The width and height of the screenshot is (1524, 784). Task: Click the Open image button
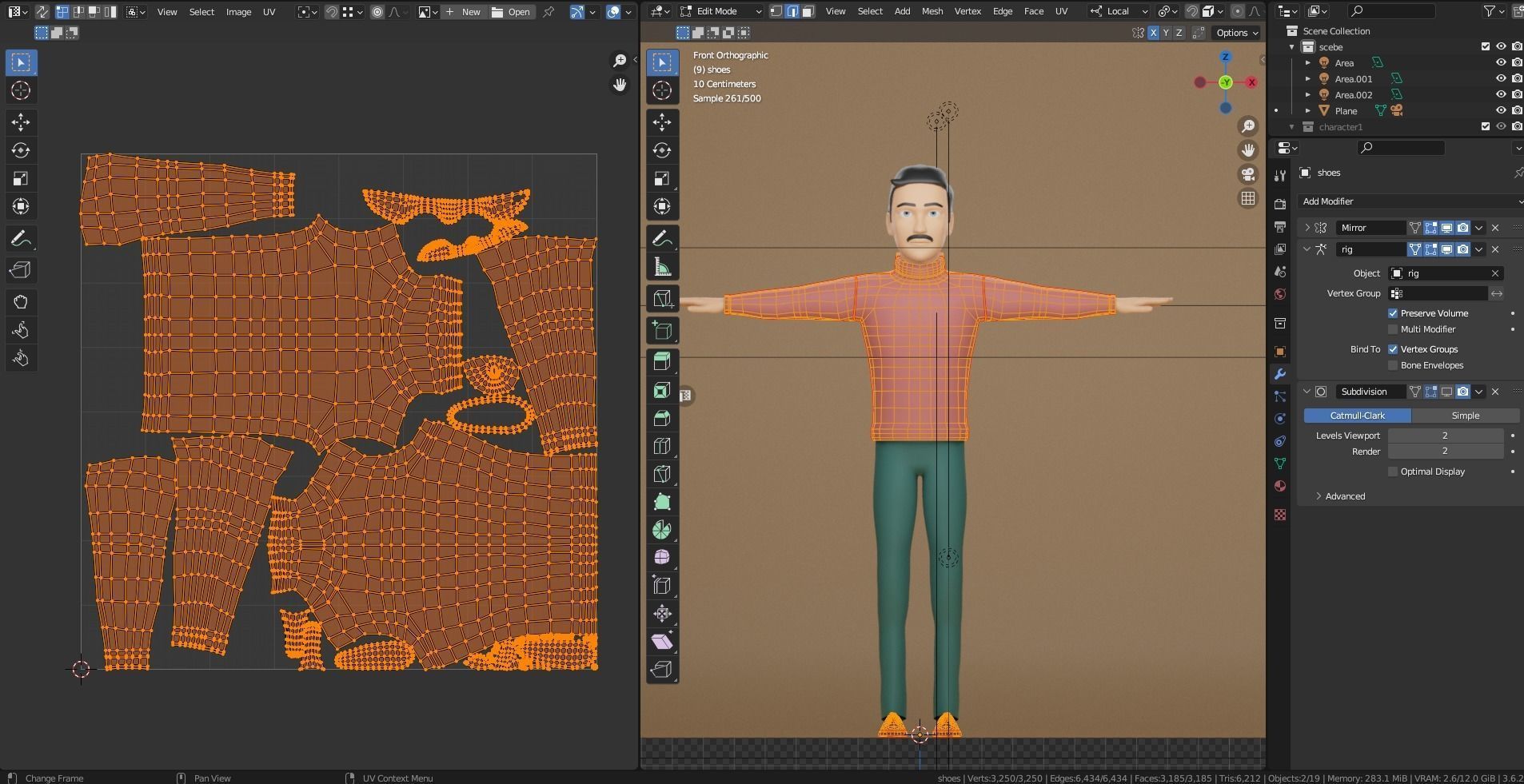coord(511,12)
